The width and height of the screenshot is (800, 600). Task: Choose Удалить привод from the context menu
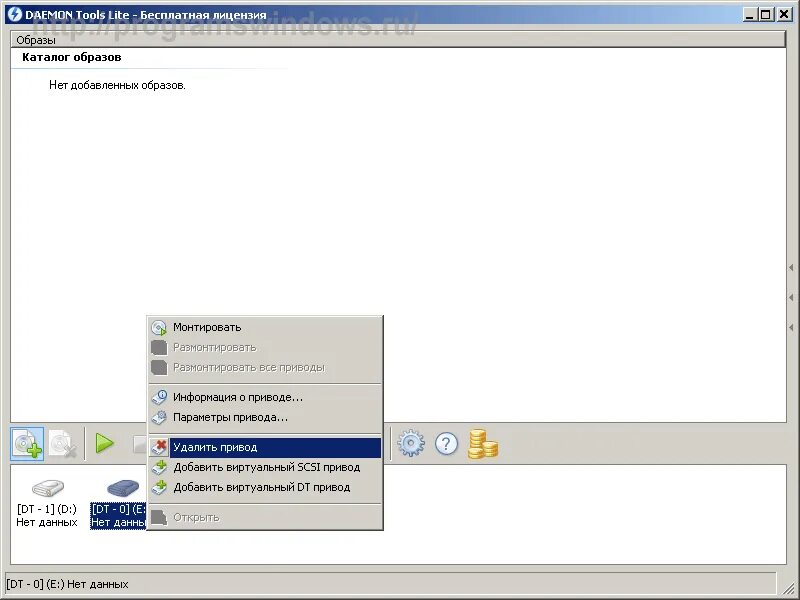click(x=265, y=447)
